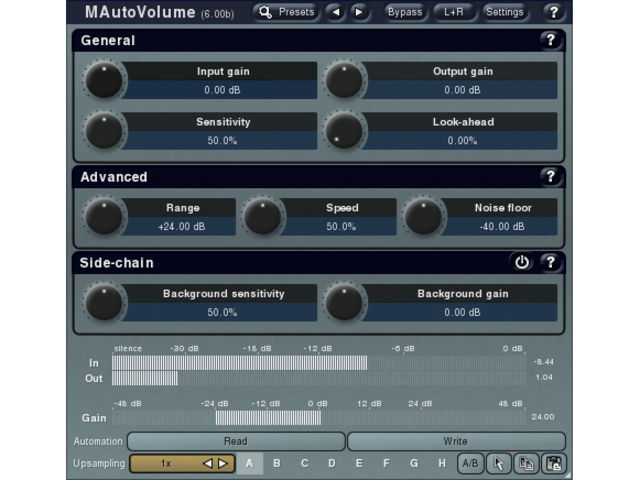
Task: Click the Look-ahead knob
Action: point(344,131)
